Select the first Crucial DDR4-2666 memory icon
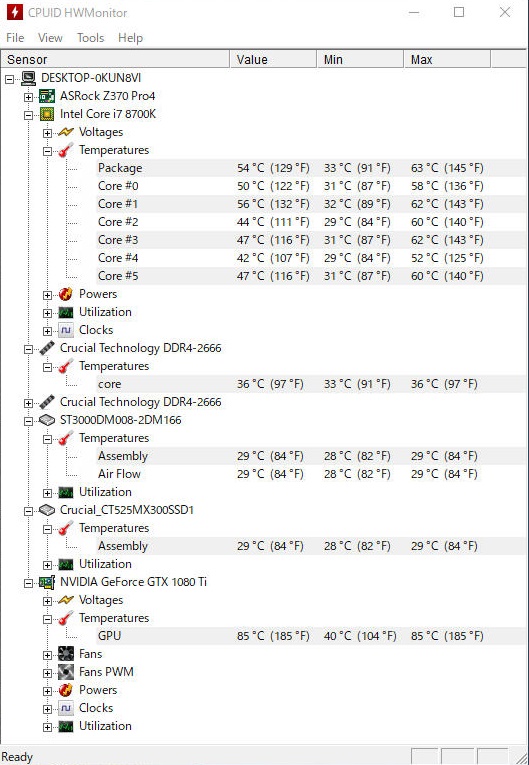The image size is (529, 765). pyautogui.click(x=47, y=348)
